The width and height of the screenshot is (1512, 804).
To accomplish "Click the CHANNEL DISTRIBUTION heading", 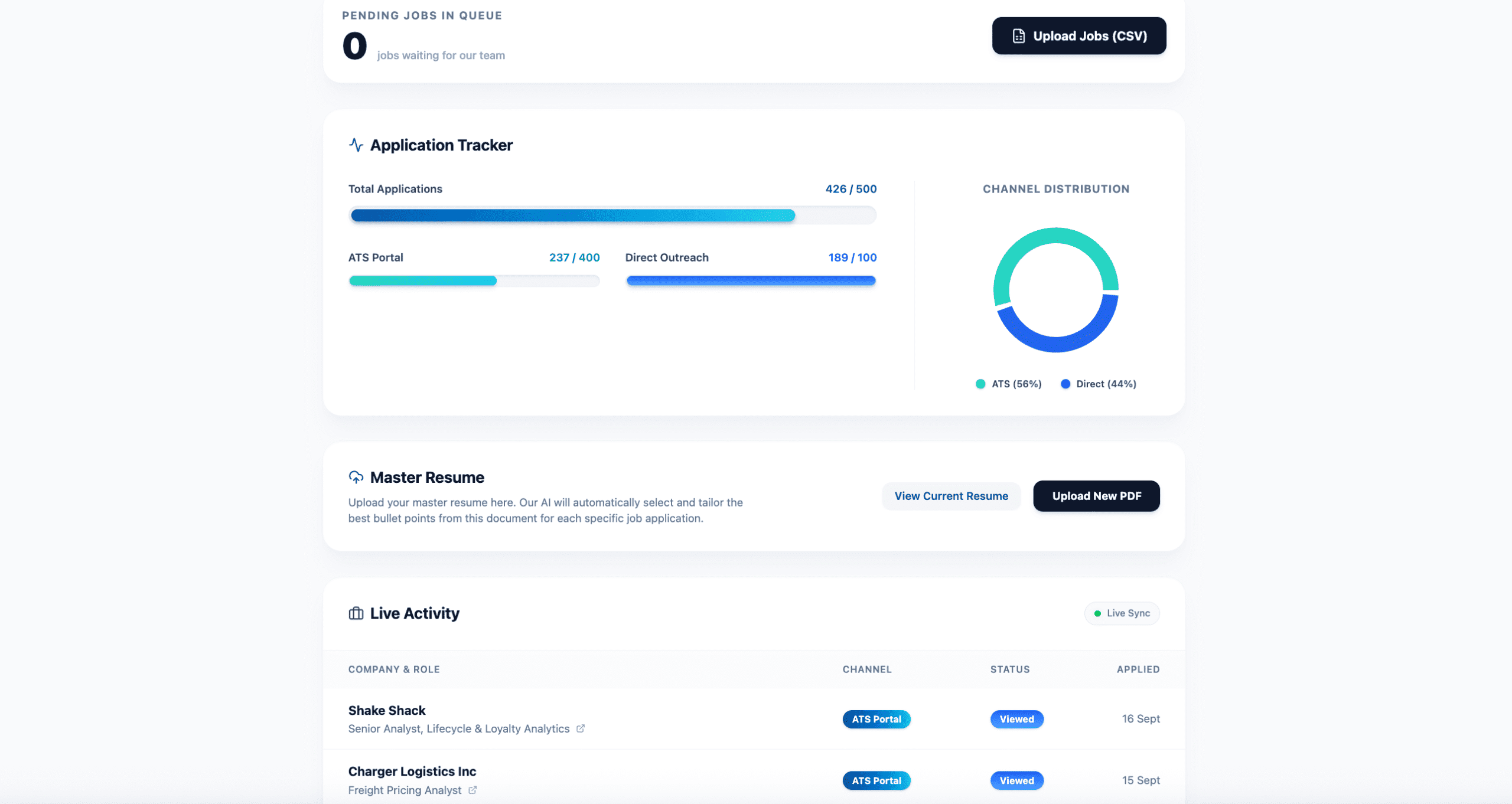I will (1056, 189).
